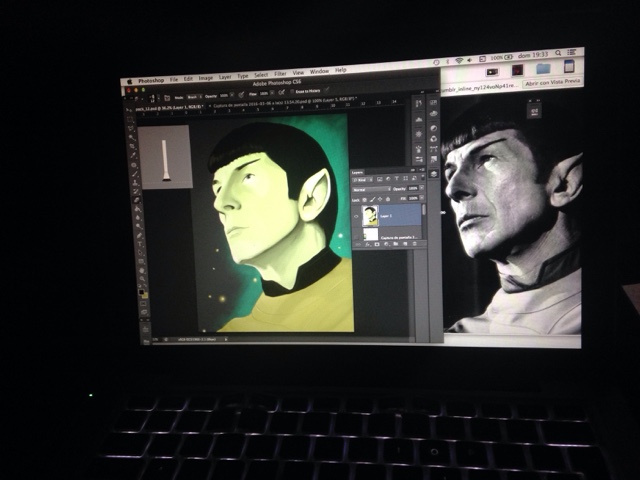This screenshot has width=640, height=480.
Task: Click the new group folder icon
Action: (396, 244)
